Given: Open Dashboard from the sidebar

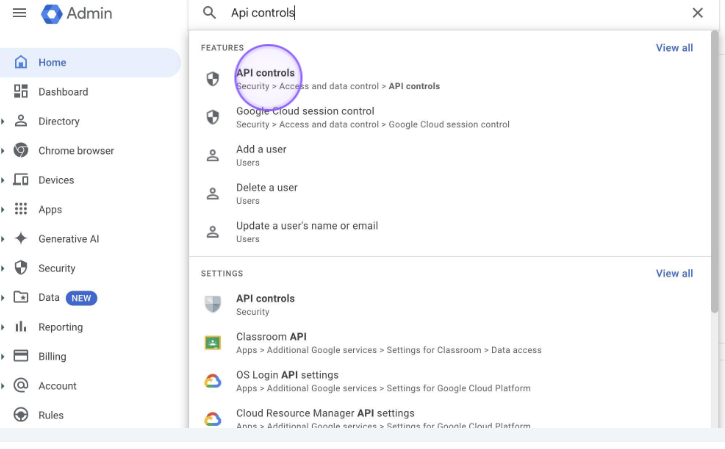Looking at the screenshot, I should click(63, 92).
